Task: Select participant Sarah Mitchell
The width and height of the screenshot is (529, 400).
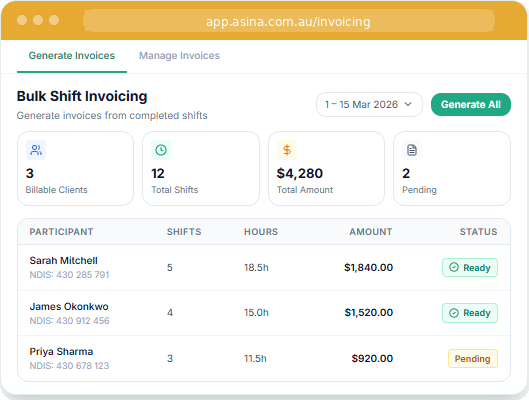Action: click(x=63, y=260)
